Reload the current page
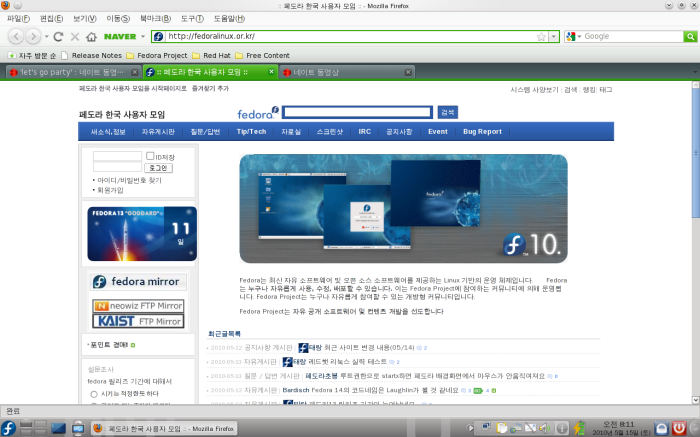The height and width of the screenshot is (437, 700). [58, 37]
